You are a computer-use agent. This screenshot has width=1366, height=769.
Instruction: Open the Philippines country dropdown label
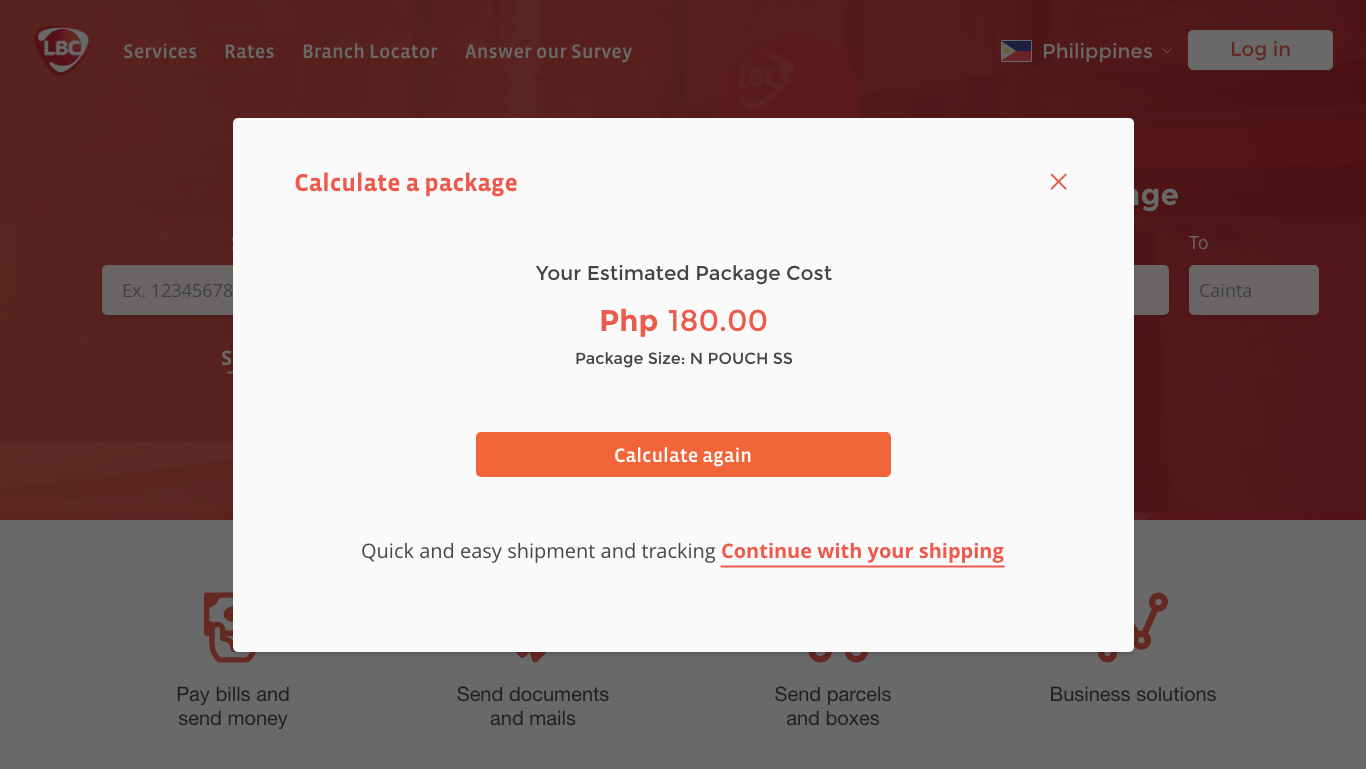click(x=1097, y=51)
